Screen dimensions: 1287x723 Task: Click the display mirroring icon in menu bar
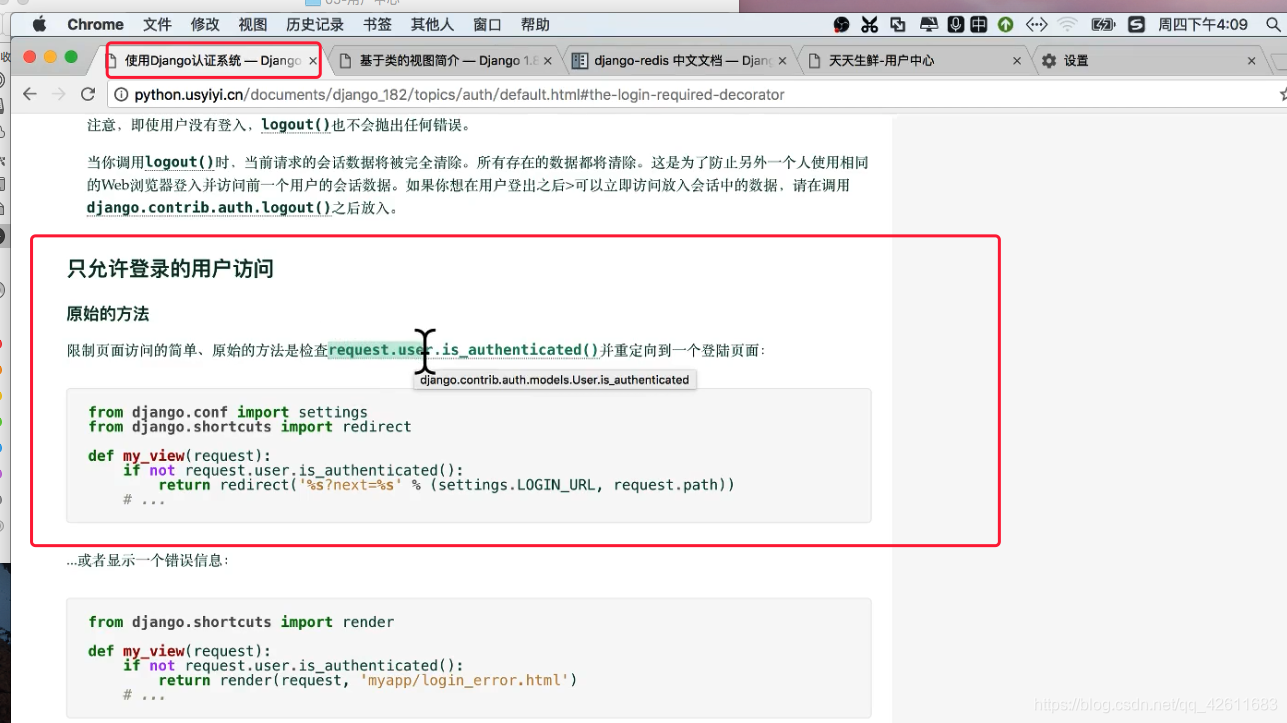click(929, 24)
